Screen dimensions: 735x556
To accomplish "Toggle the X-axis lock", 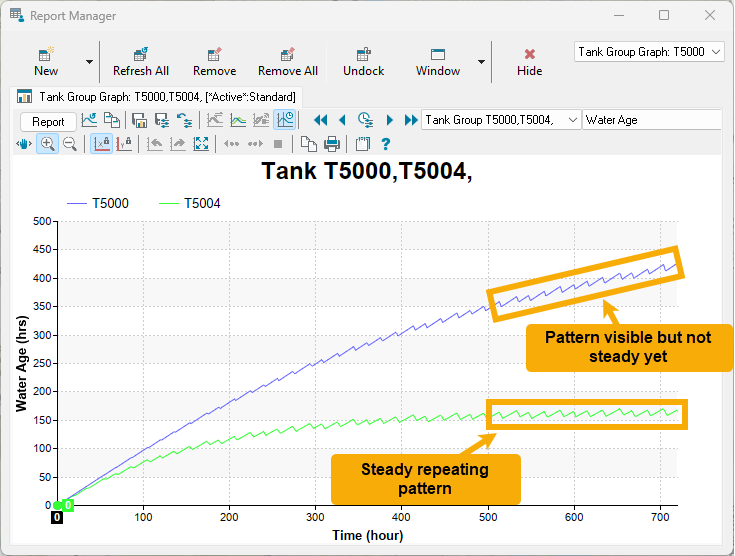I will coord(101,144).
